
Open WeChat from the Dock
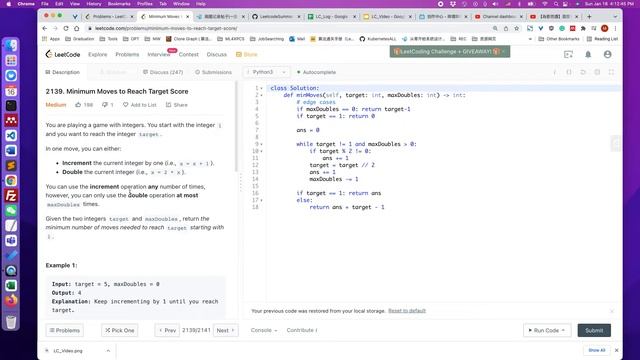(x=11, y=211)
